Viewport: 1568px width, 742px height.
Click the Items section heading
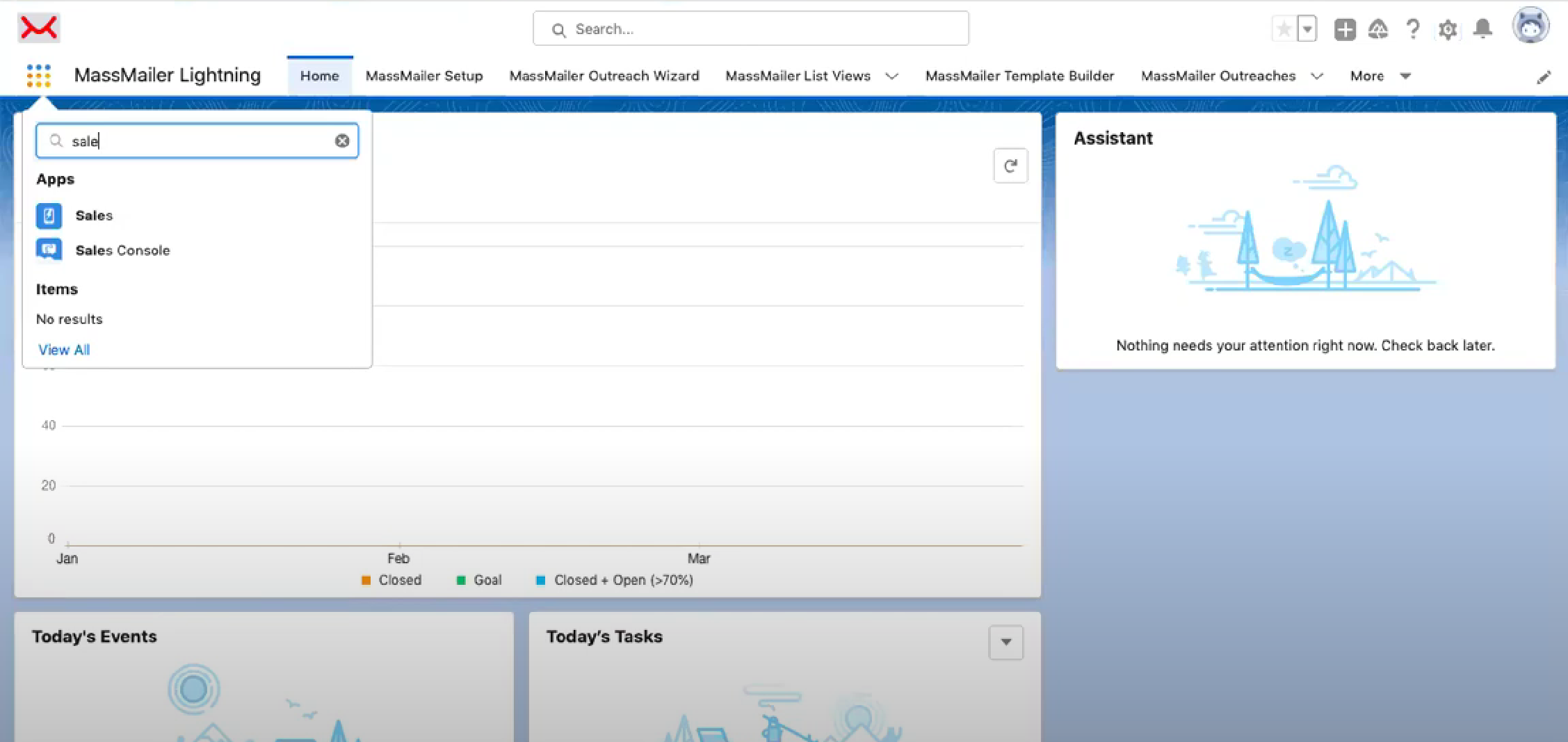click(x=57, y=289)
